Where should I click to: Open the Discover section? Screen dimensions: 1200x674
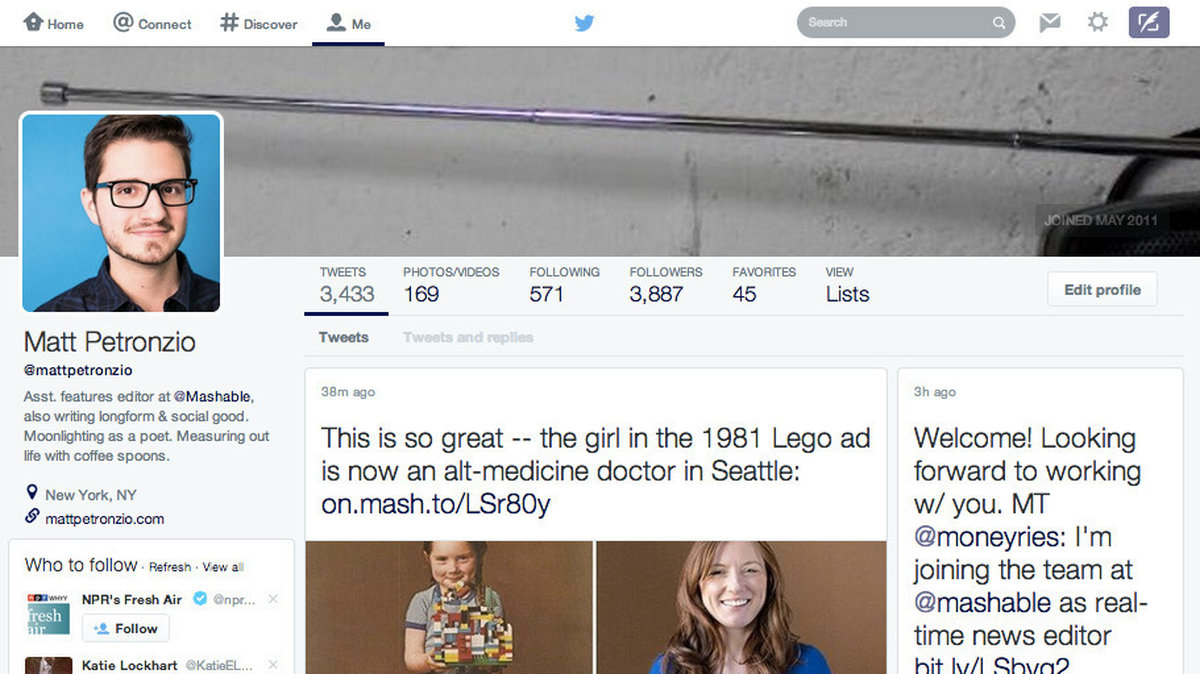coord(259,23)
